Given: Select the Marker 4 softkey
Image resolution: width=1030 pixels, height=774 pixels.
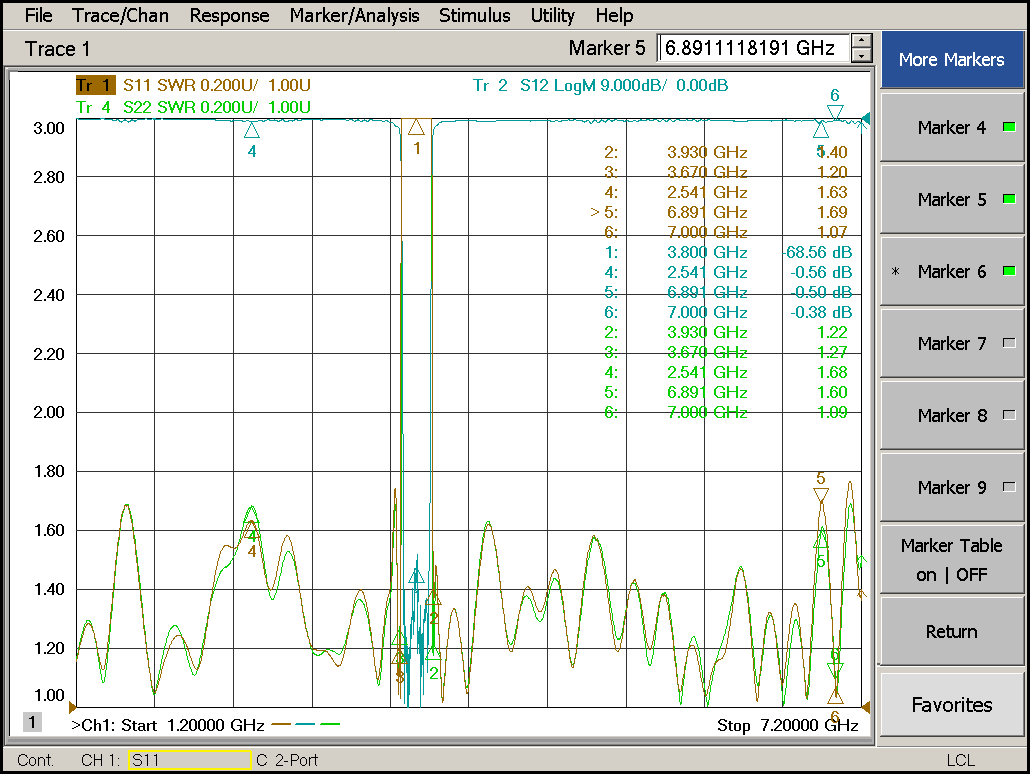Looking at the screenshot, I should tap(951, 127).
